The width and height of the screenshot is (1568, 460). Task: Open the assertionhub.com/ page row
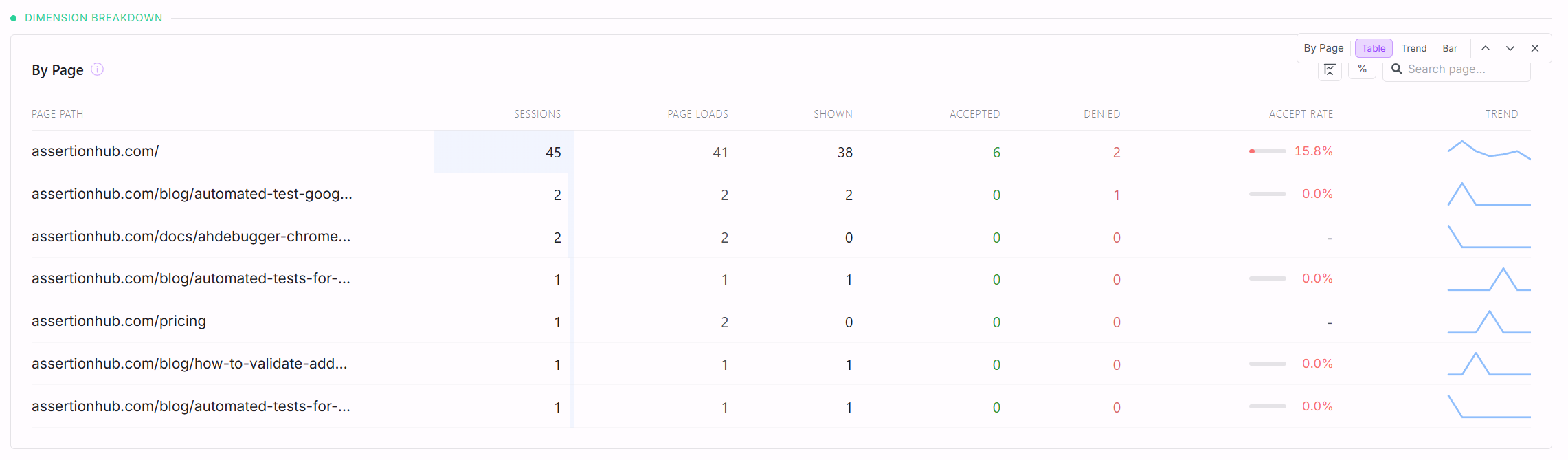[781, 152]
